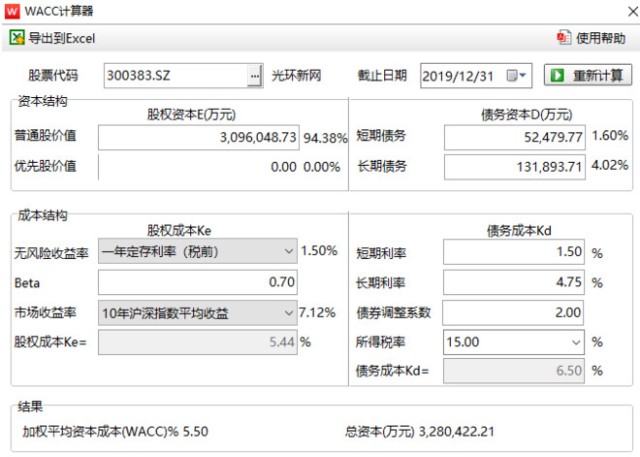Open the 所得税率 dropdown
Screen dimensions: 640x457
pyautogui.click(x=576, y=342)
